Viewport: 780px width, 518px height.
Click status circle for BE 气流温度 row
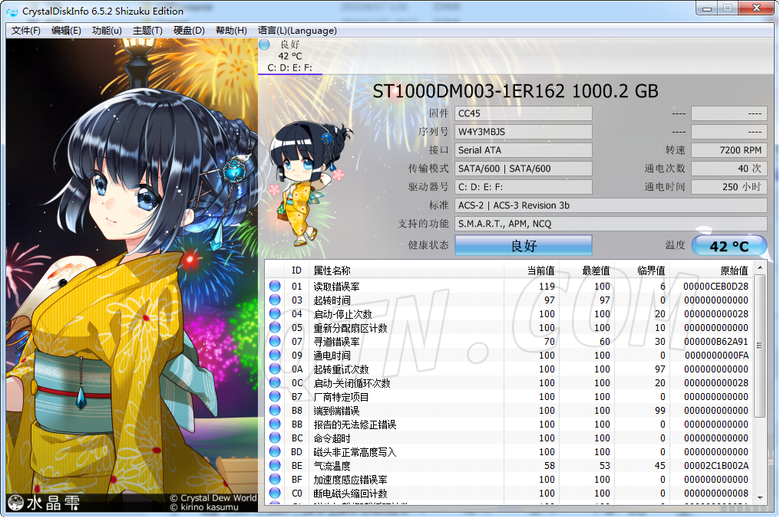tap(274, 466)
